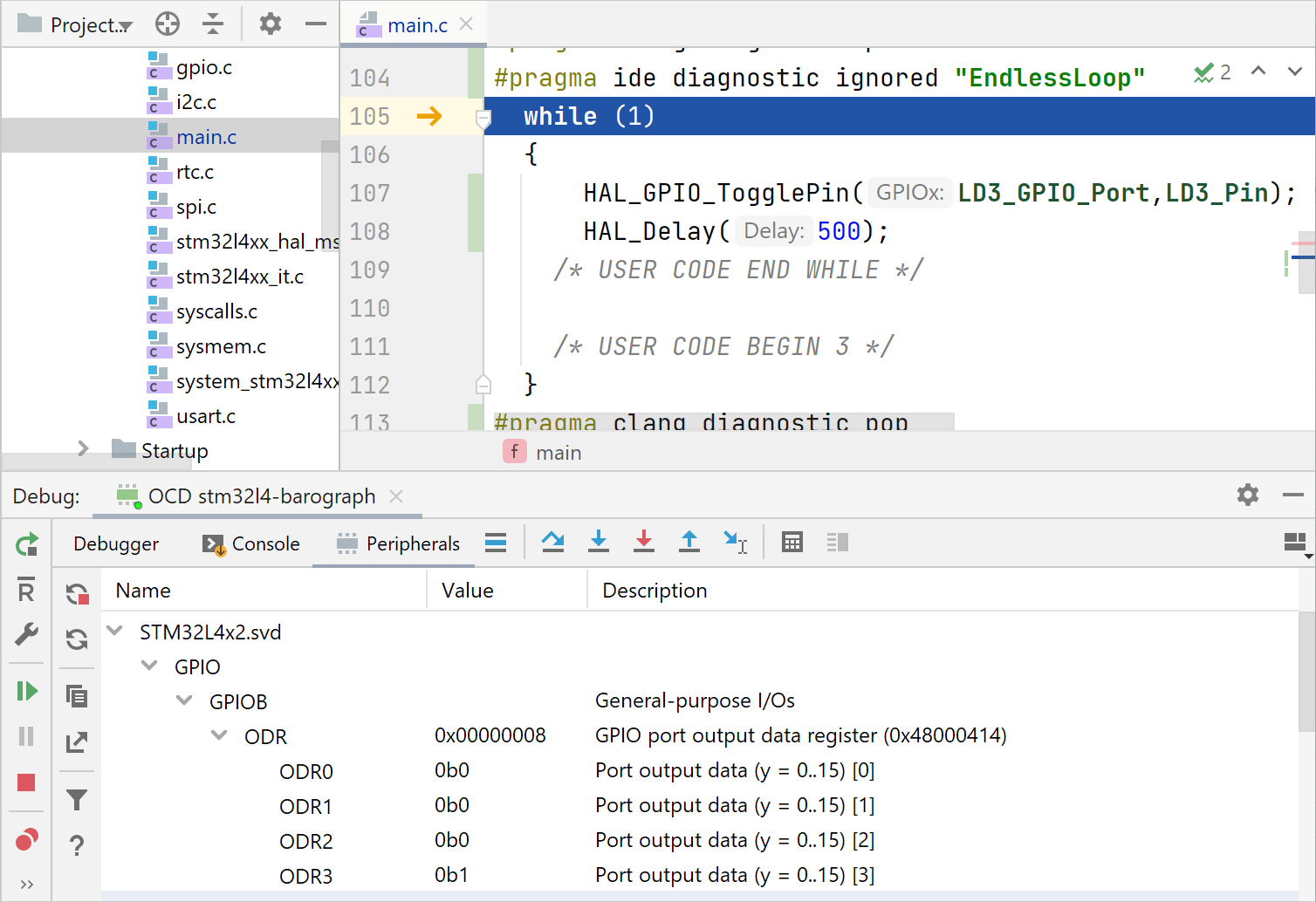Click the main function in the breadcrumb bar
1316x902 pixels.
click(x=559, y=451)
